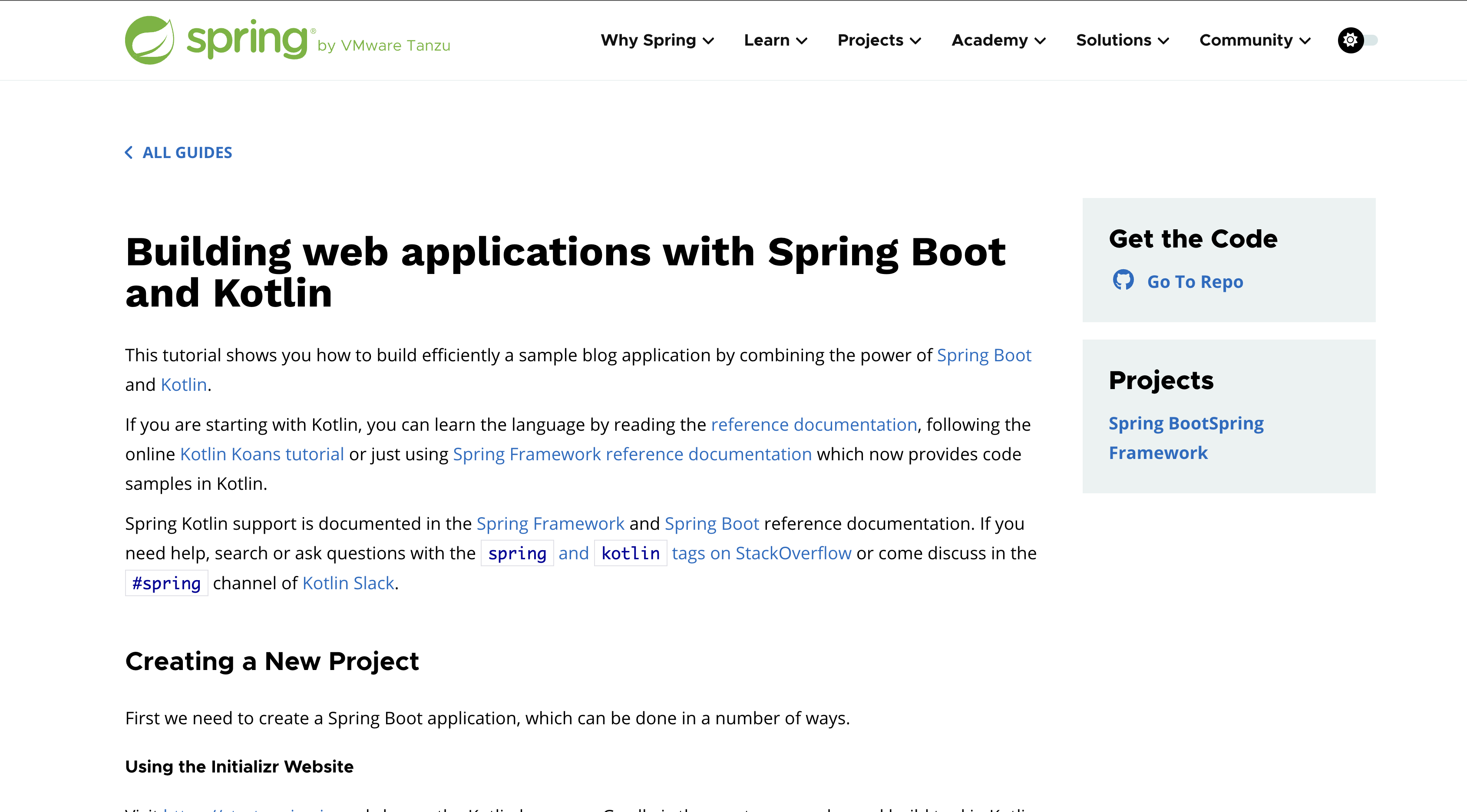The image size is (1467, 812).
Task: Open the Why Spring menu
Action: [x=657, y=40]
